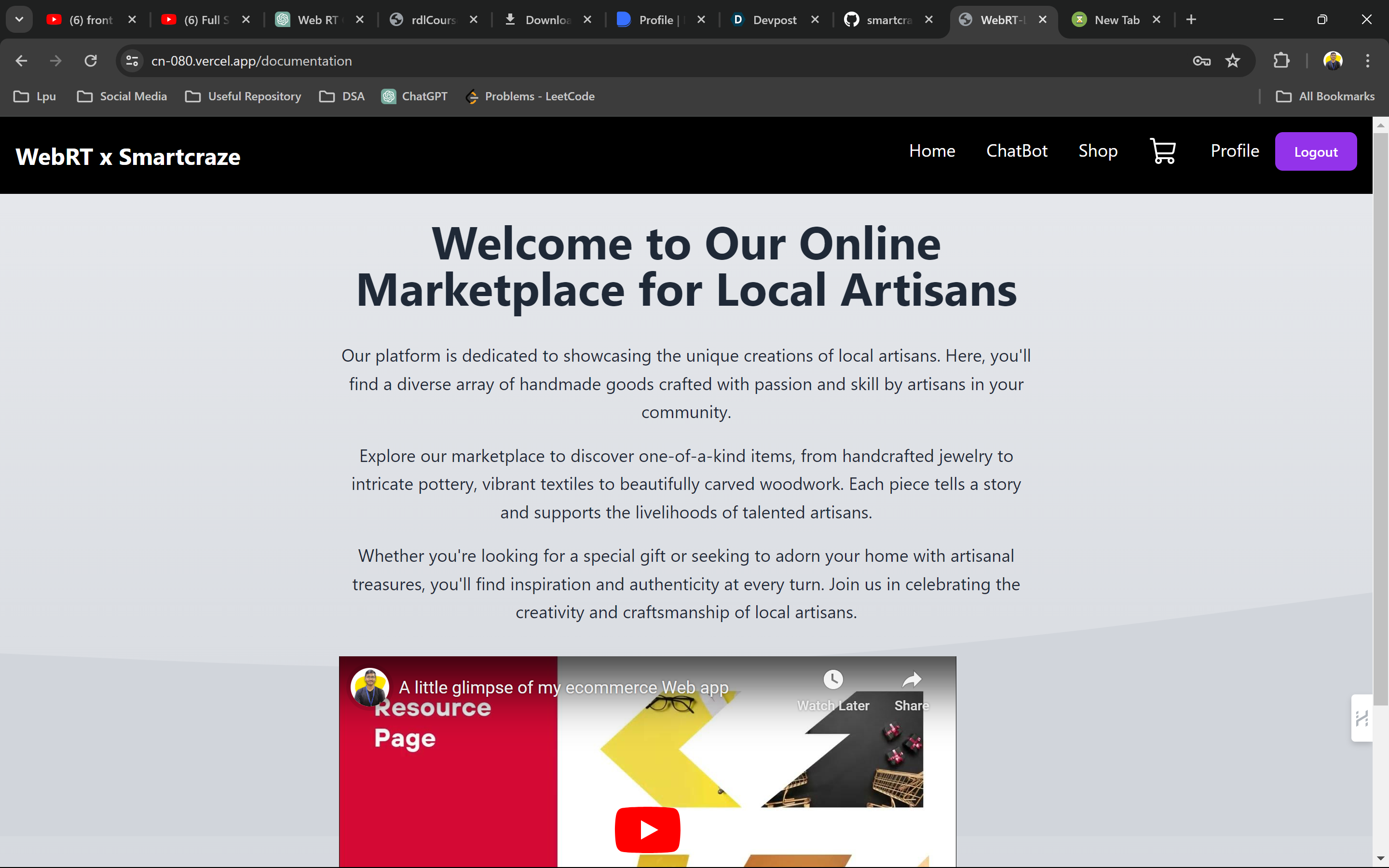1389x868 pixels.
Task: Open the password manager key icon
Action: (1201, 61)
